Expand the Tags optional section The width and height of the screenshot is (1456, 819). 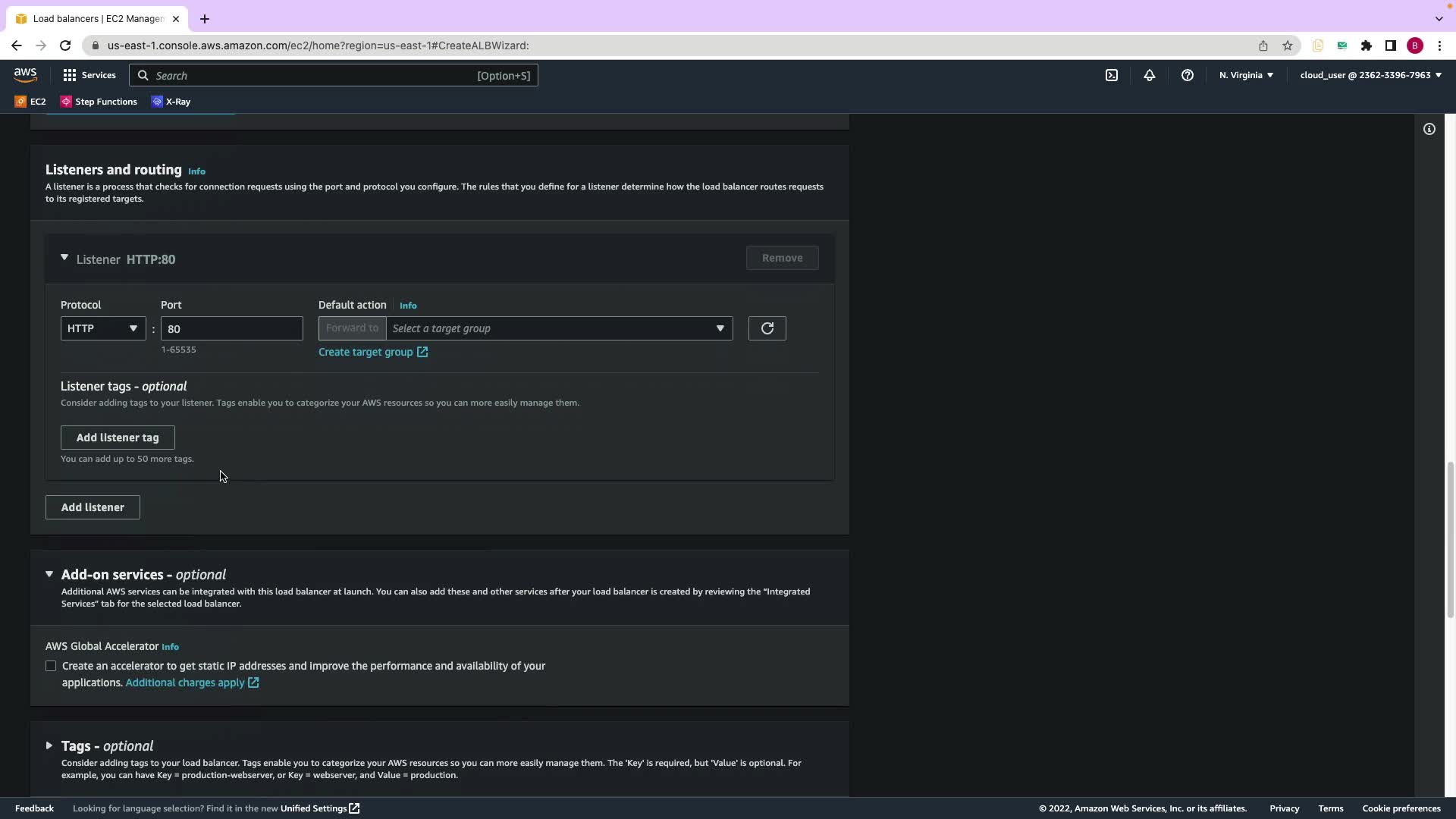click(x=49, y=745)
